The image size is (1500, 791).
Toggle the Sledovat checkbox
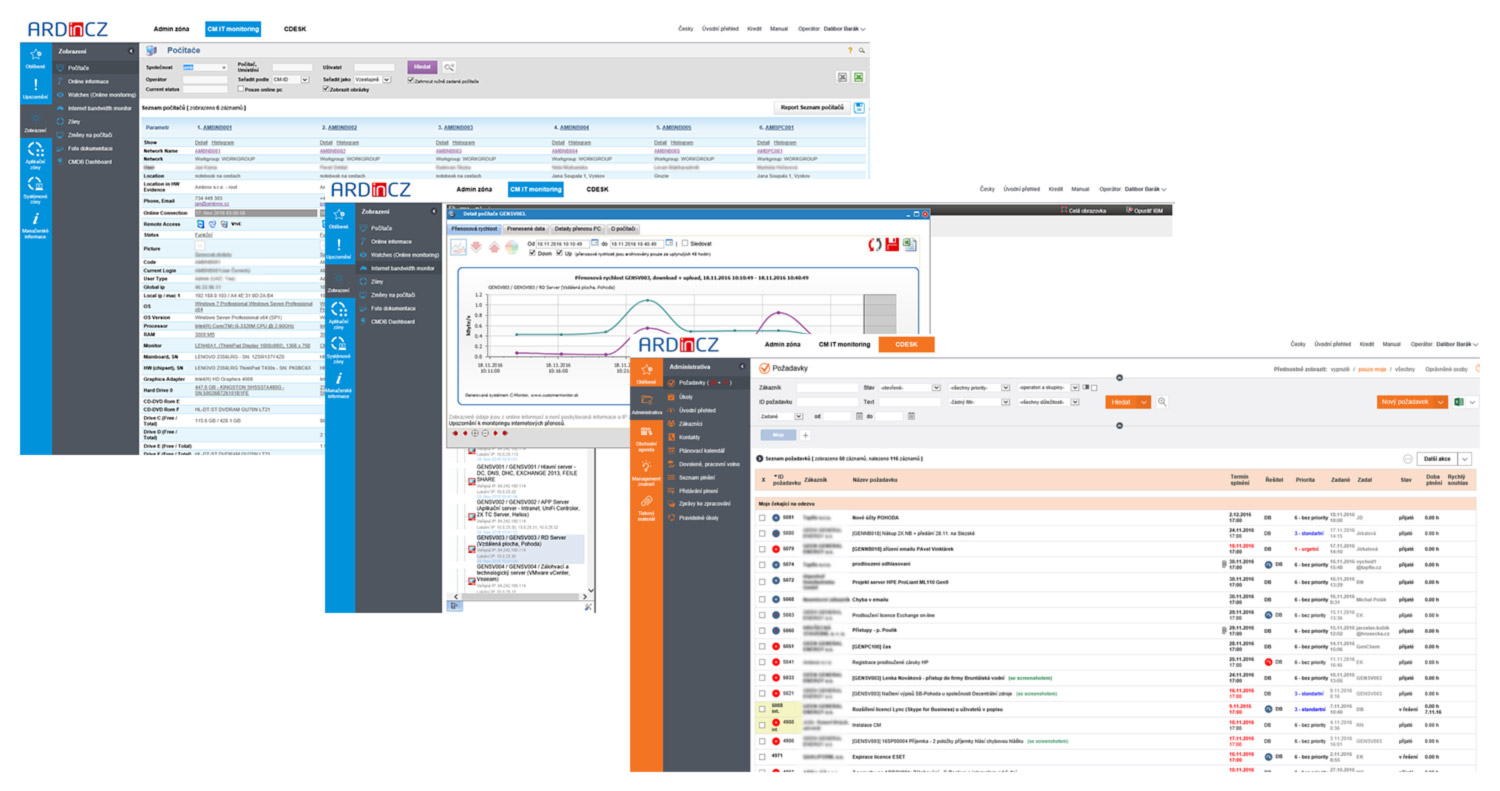[685, 242]
